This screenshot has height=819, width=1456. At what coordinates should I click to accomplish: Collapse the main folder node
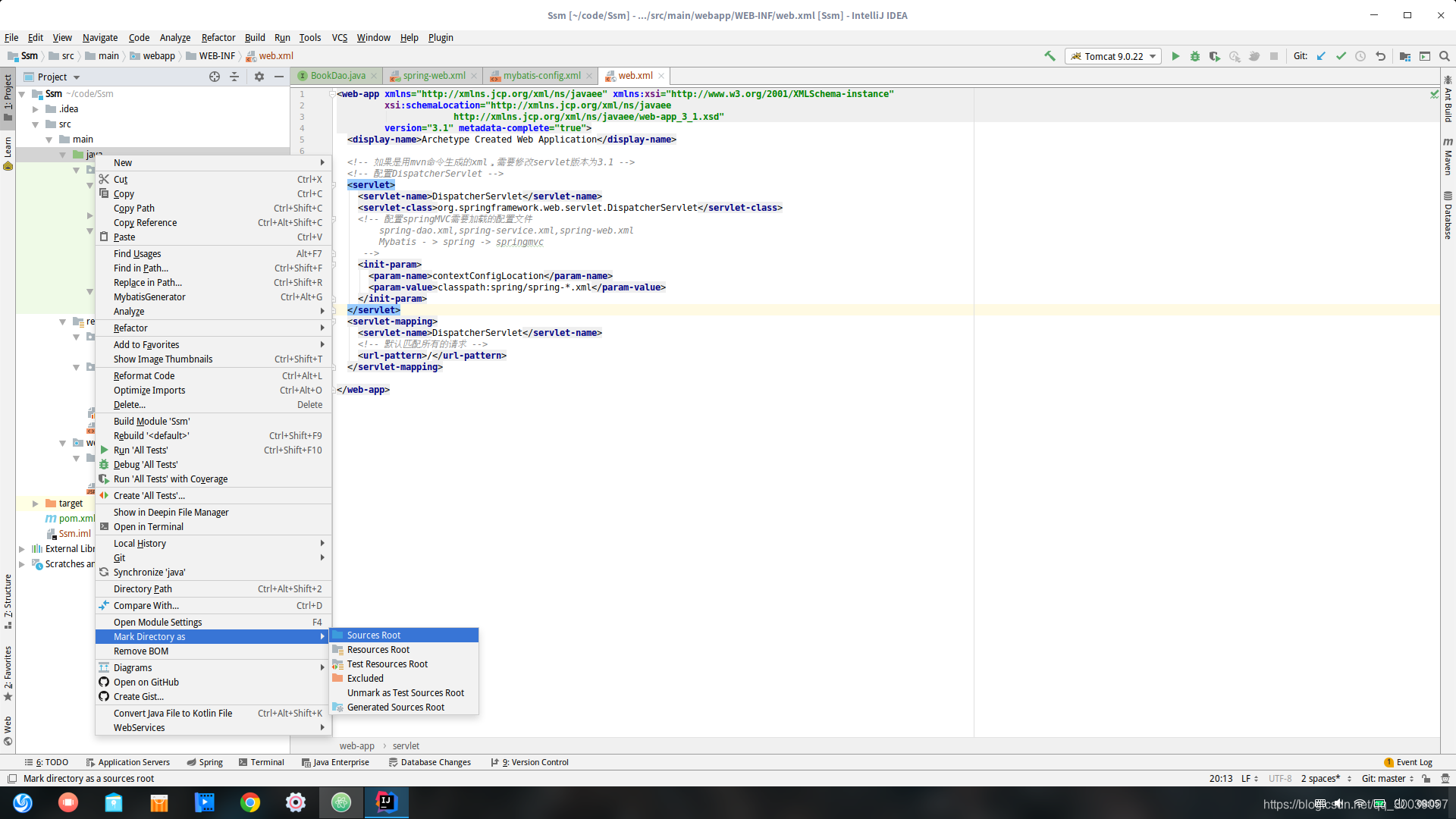click(x=49, y=140)
